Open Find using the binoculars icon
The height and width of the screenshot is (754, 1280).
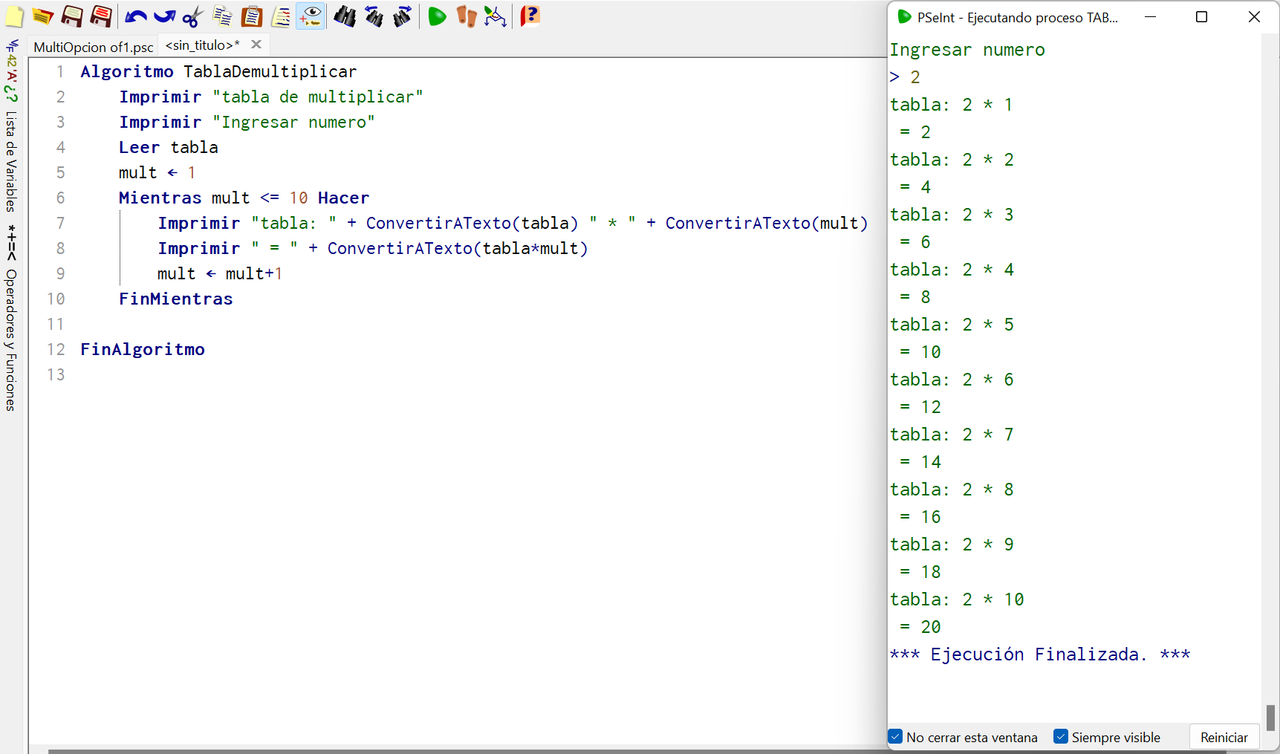click(345, 16)
